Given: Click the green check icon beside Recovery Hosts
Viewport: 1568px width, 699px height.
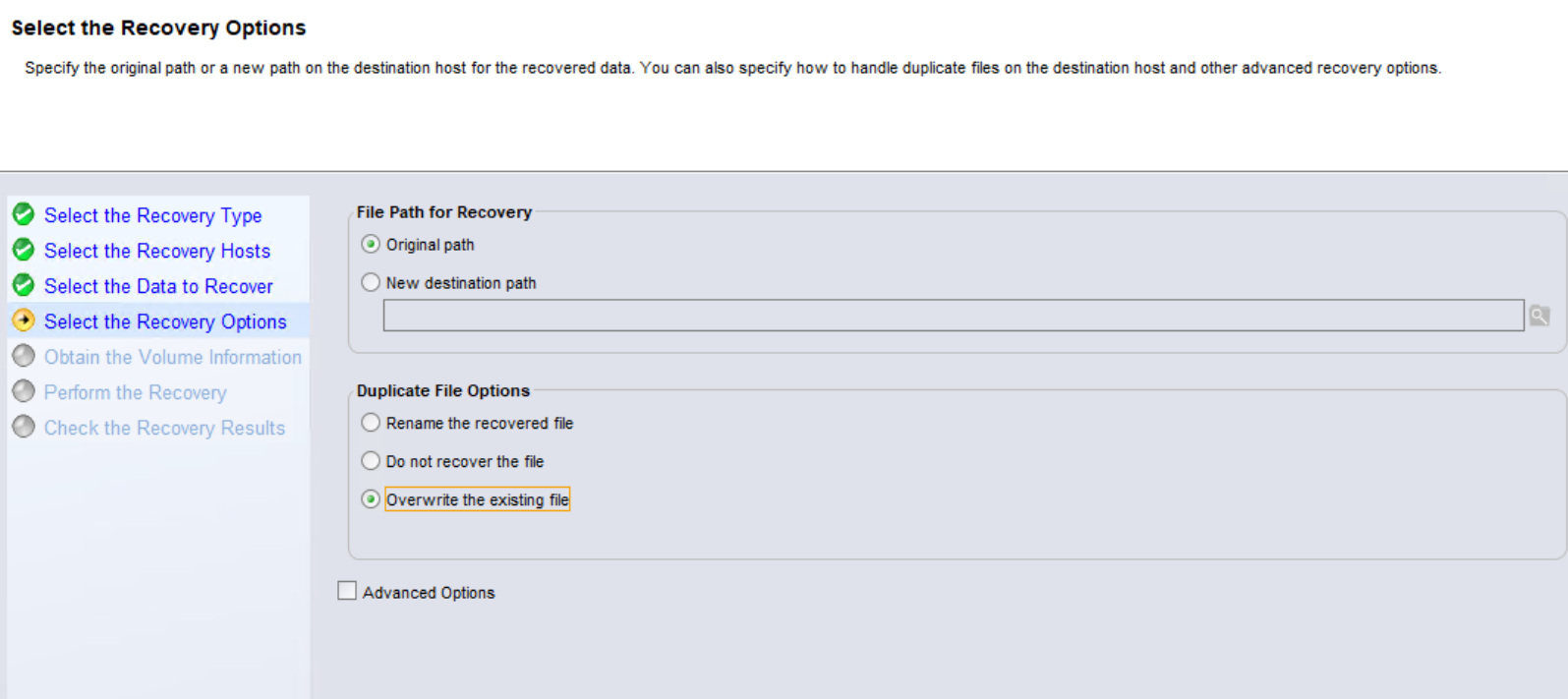Looking at the screenshot, I should (x=24, y=250).
